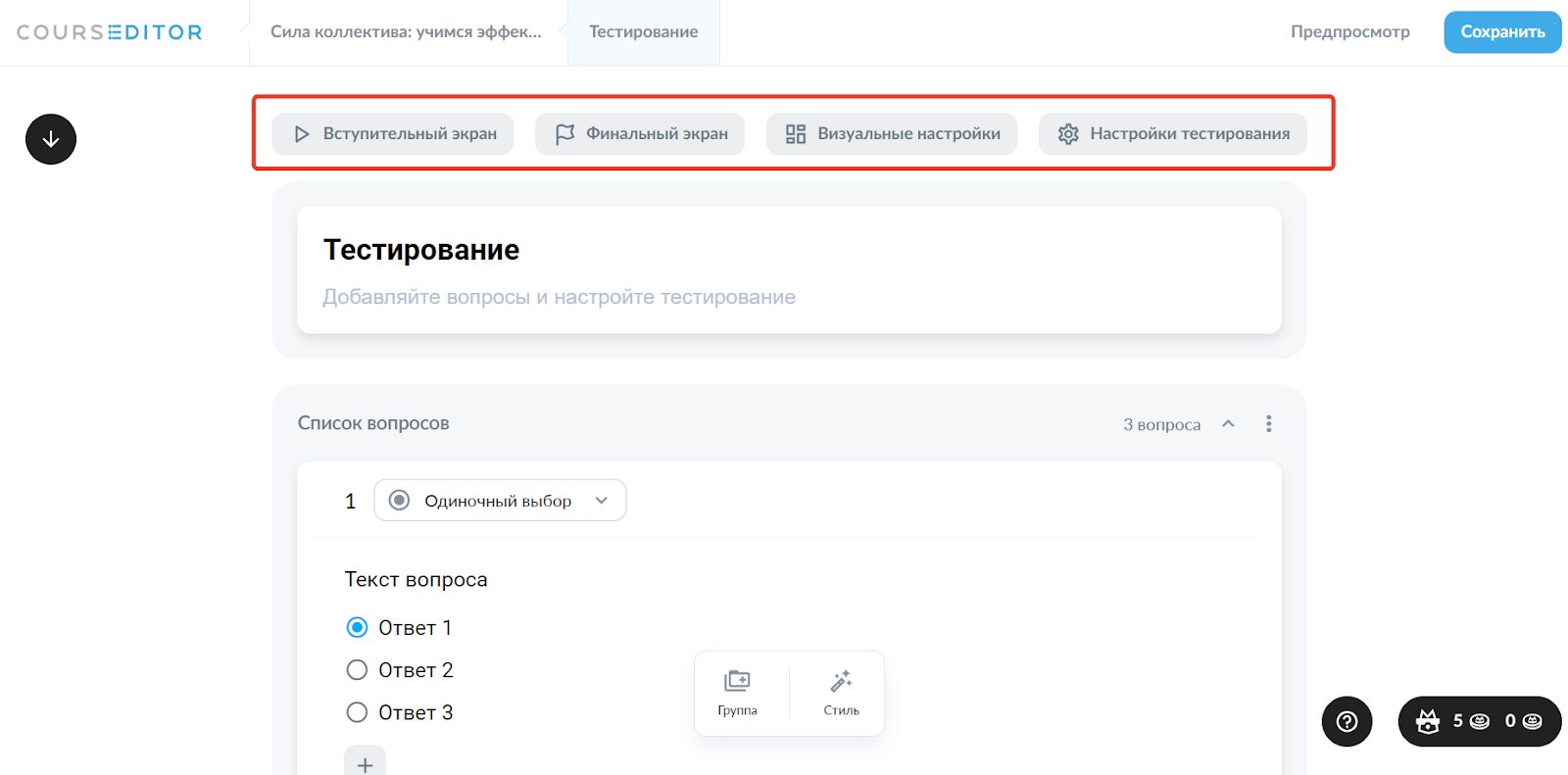Image resolution: width=1568 pixels, height=775 pixels.
Task: Click the Предпросмотр link
Action: click(1350, 31)
